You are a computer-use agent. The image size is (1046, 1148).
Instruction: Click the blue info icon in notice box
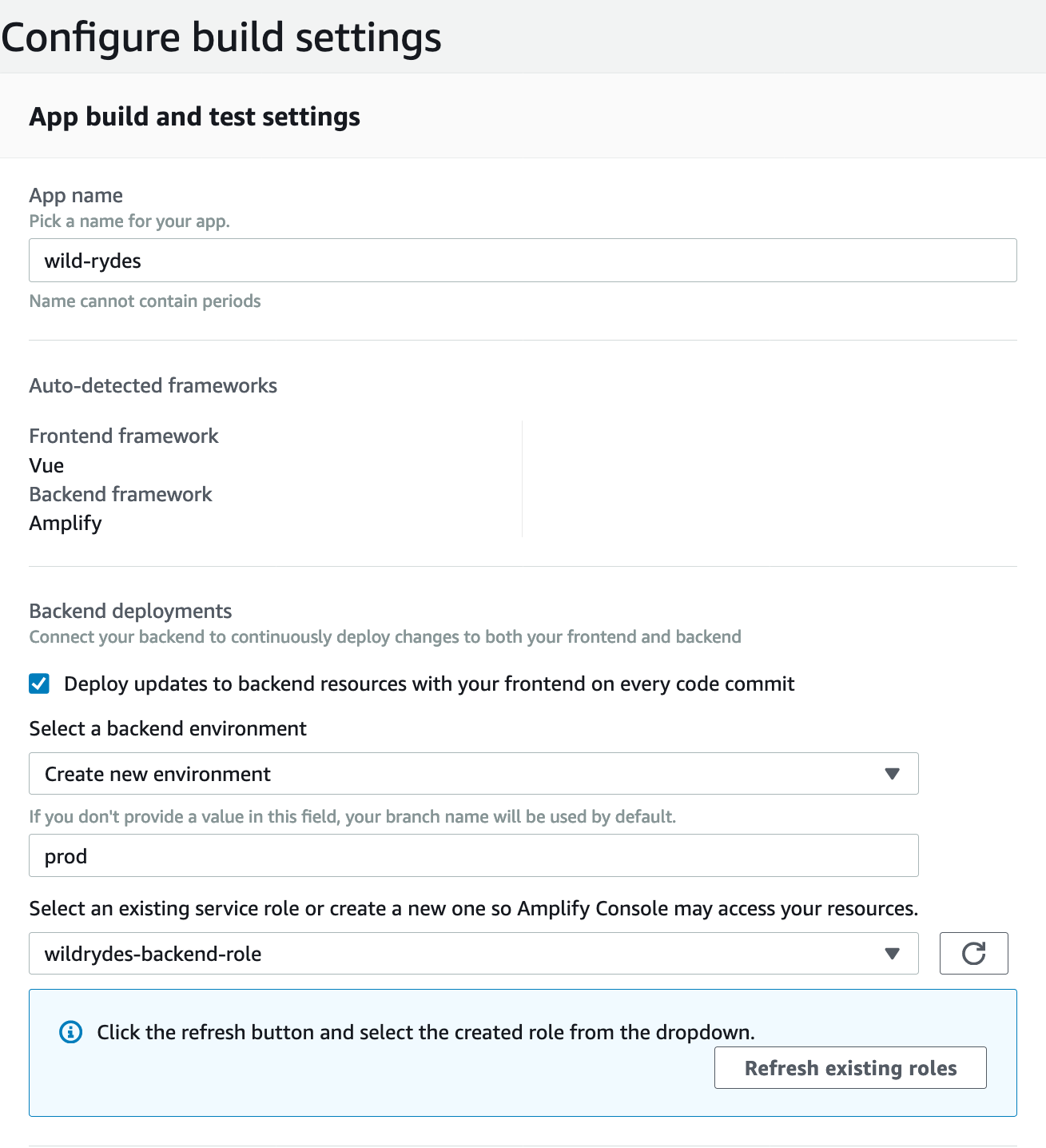pyautogui.click(x=71, y=1032)
